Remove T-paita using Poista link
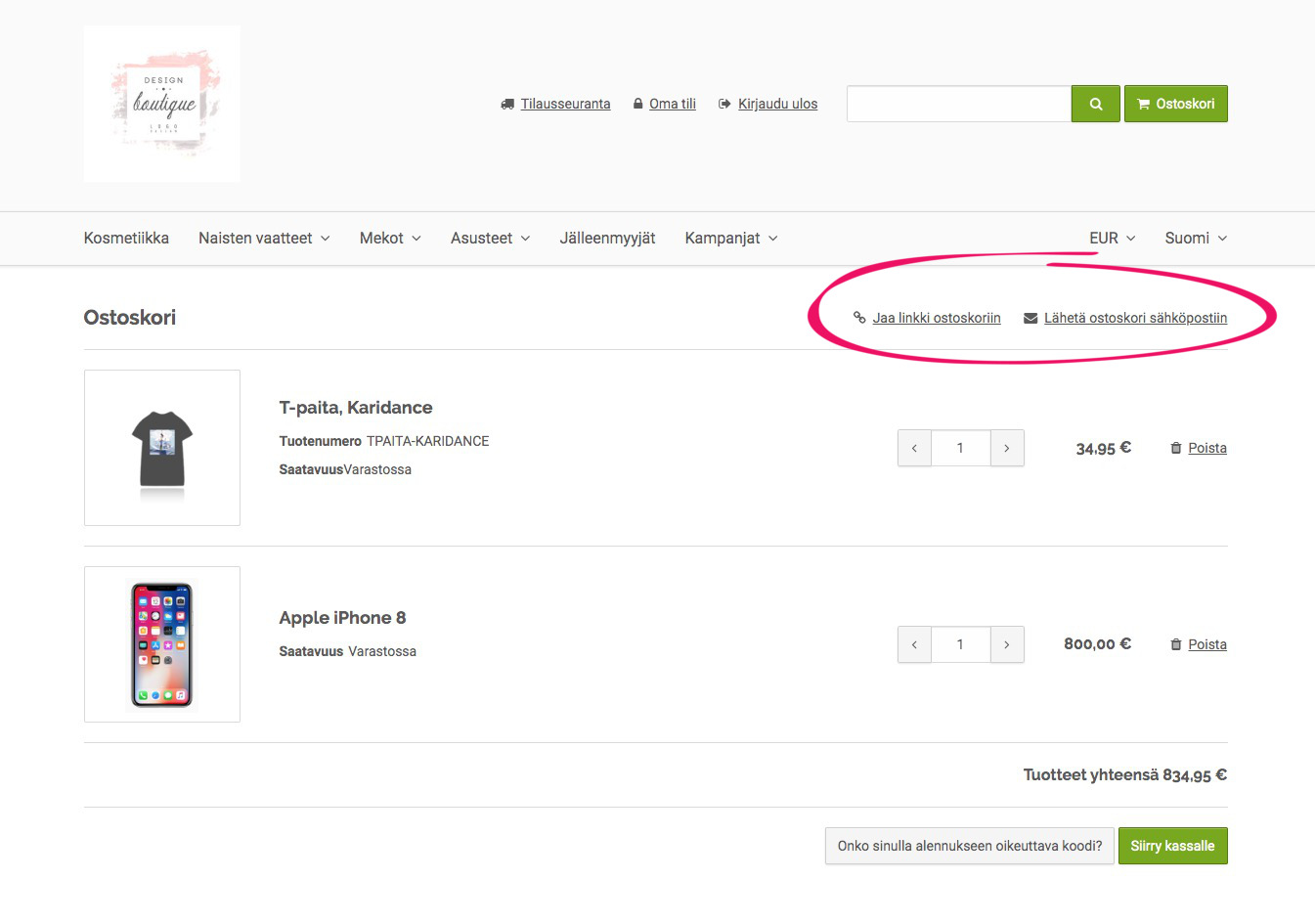This screenshot has width=1315, height=924. (x=1207, y=448)
